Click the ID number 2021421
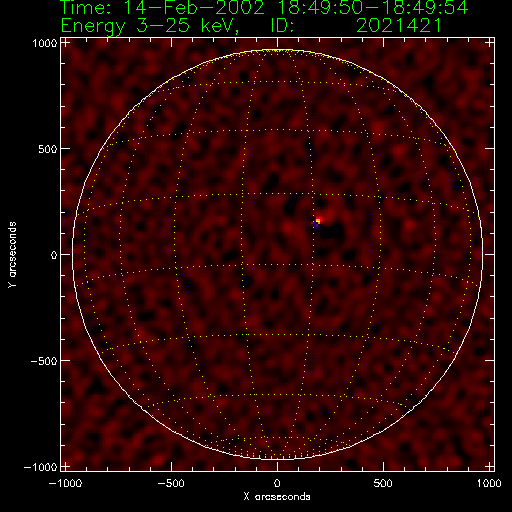Screen dimensions: 512x512 tap(399, 26)
